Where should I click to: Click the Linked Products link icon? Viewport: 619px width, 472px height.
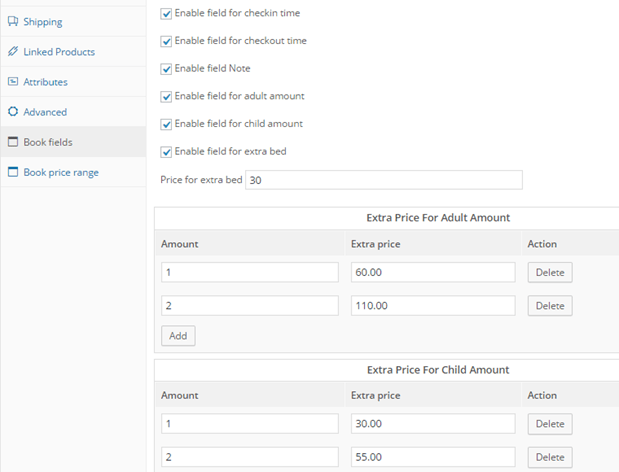click(13, 51)
